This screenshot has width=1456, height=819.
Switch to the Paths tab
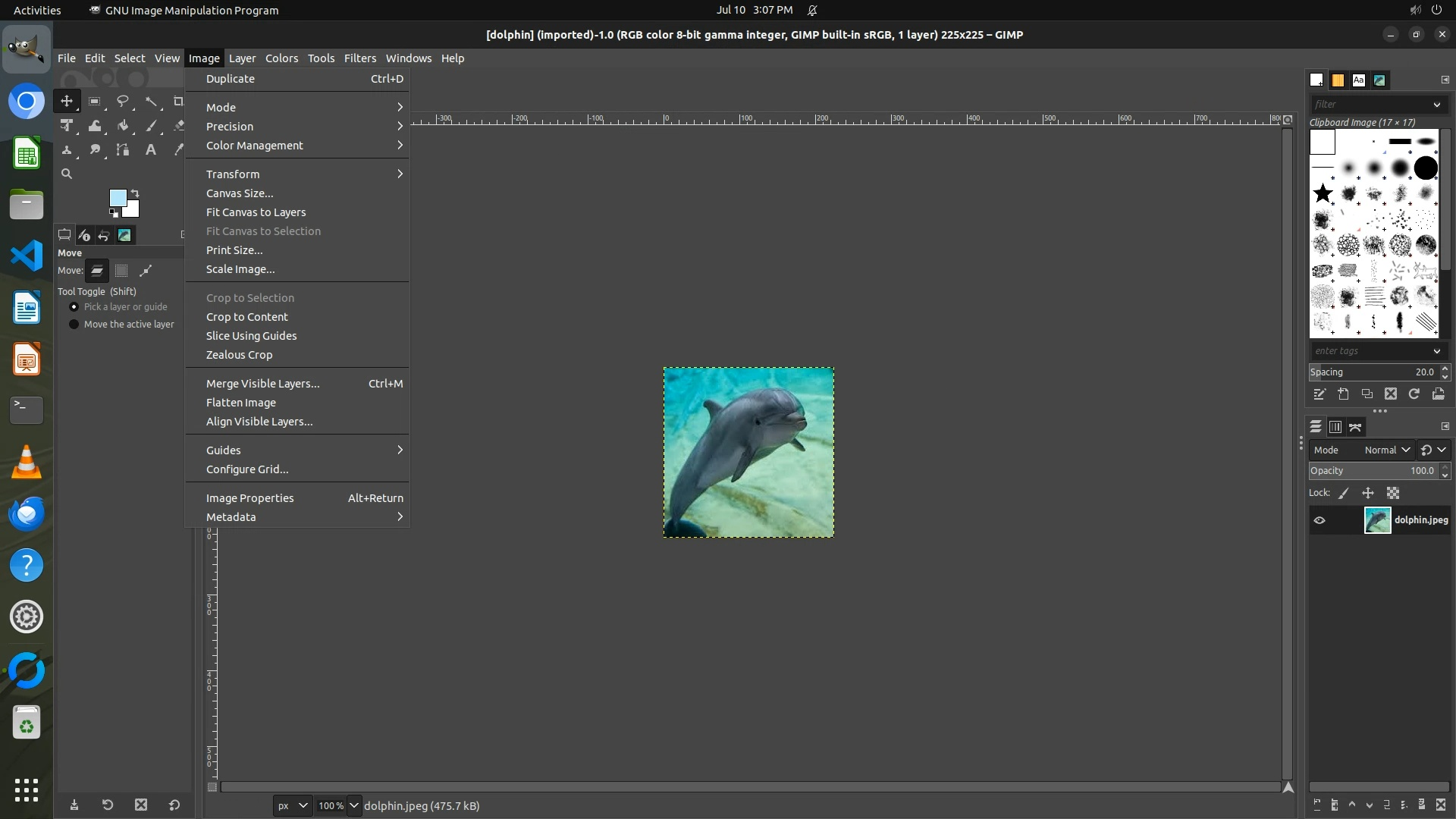1355,427
